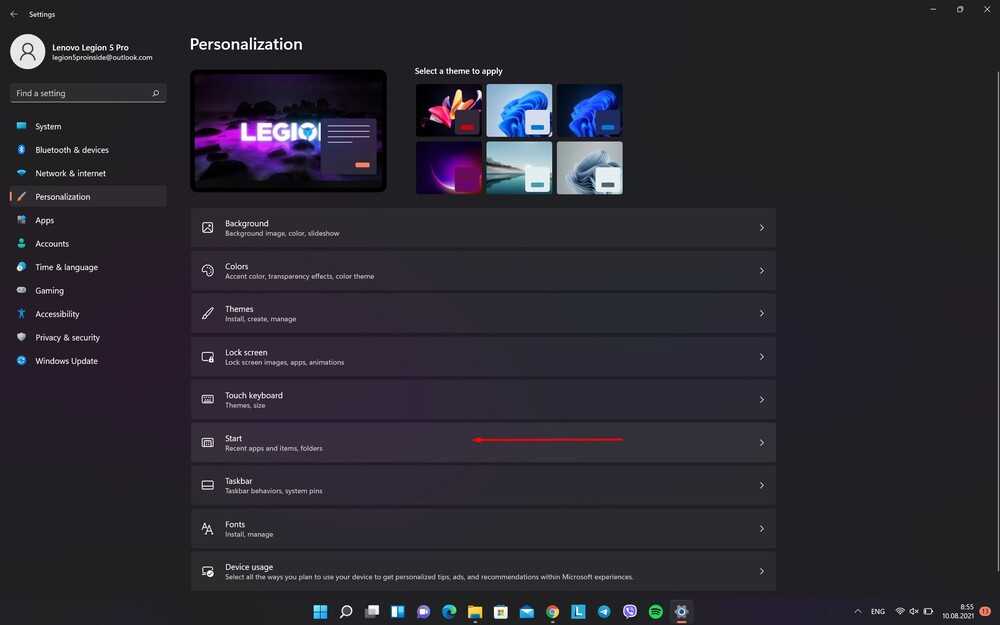Screen dimensions: 1000x625
Task: Open the Start personalization settings
Action: pyautogui.click(x=482, y=443)
